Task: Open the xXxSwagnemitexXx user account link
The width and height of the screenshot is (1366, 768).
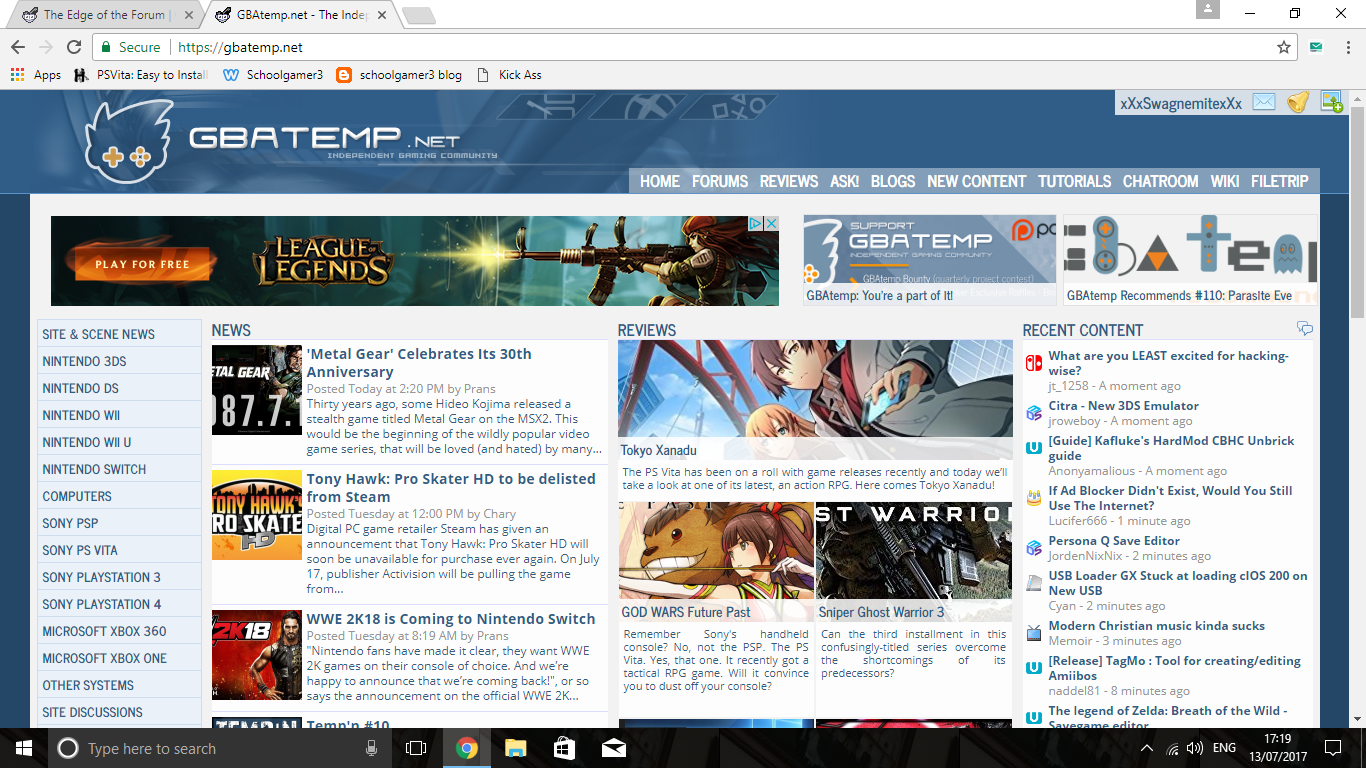Action: pyautogui.click(x=1181, y=103)
